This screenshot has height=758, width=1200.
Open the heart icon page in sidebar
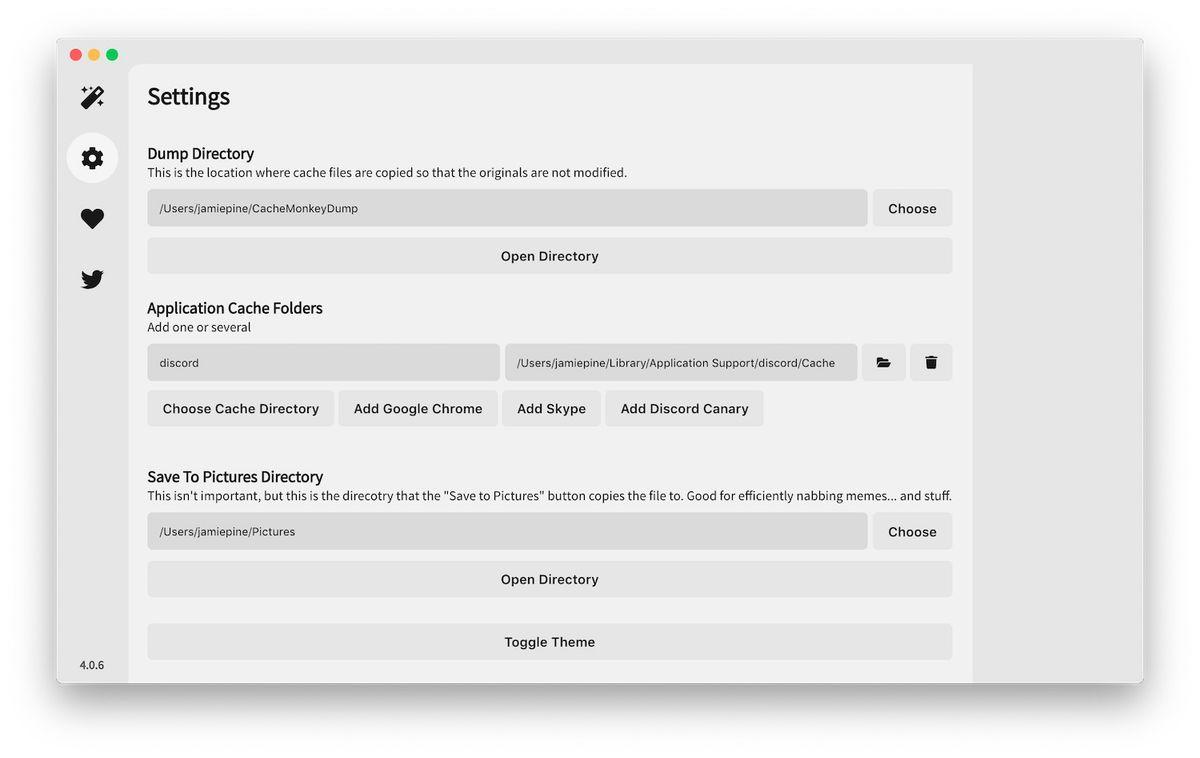[x=92, y=218]
